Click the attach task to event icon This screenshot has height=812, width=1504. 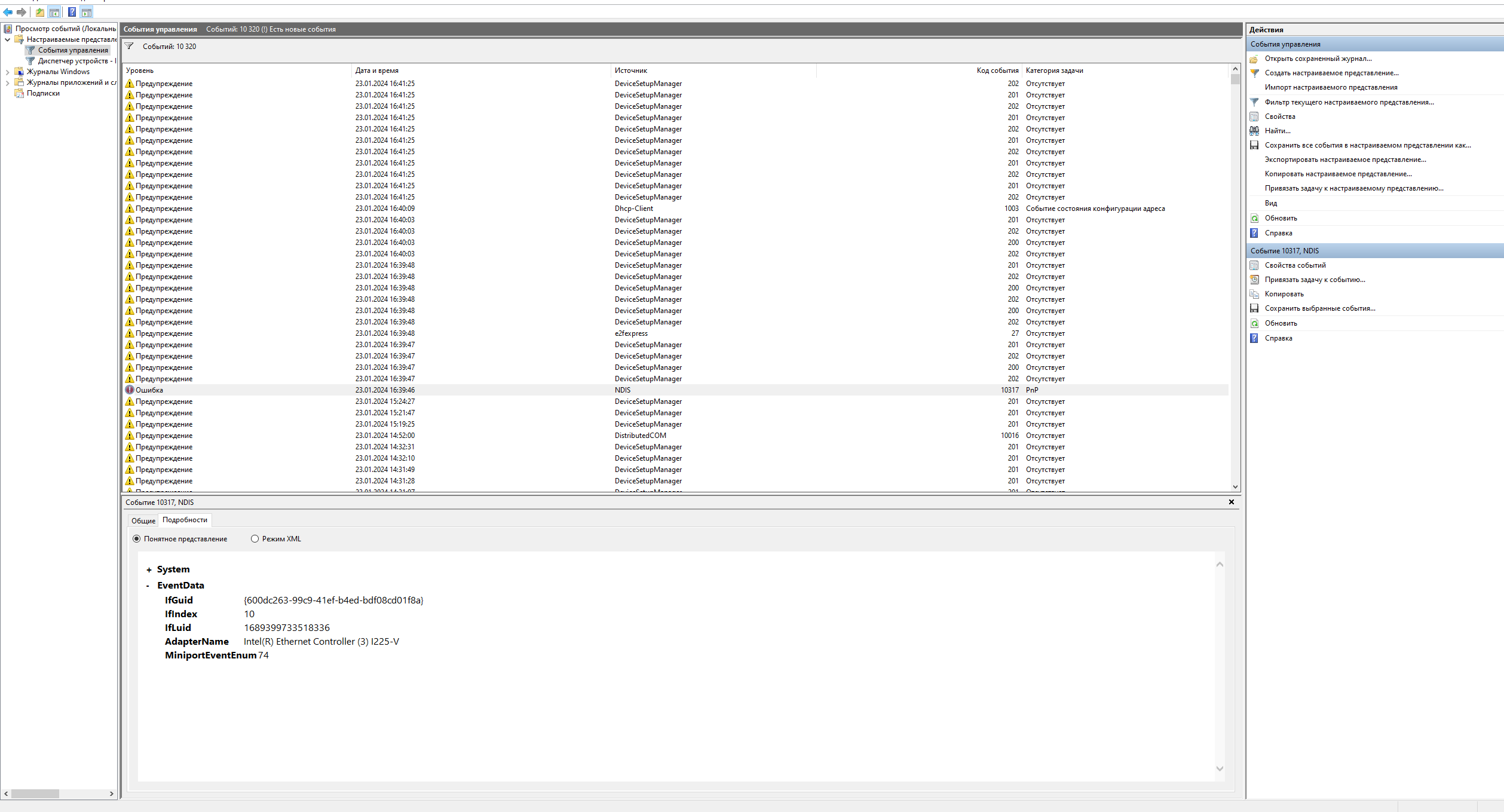1254,280
